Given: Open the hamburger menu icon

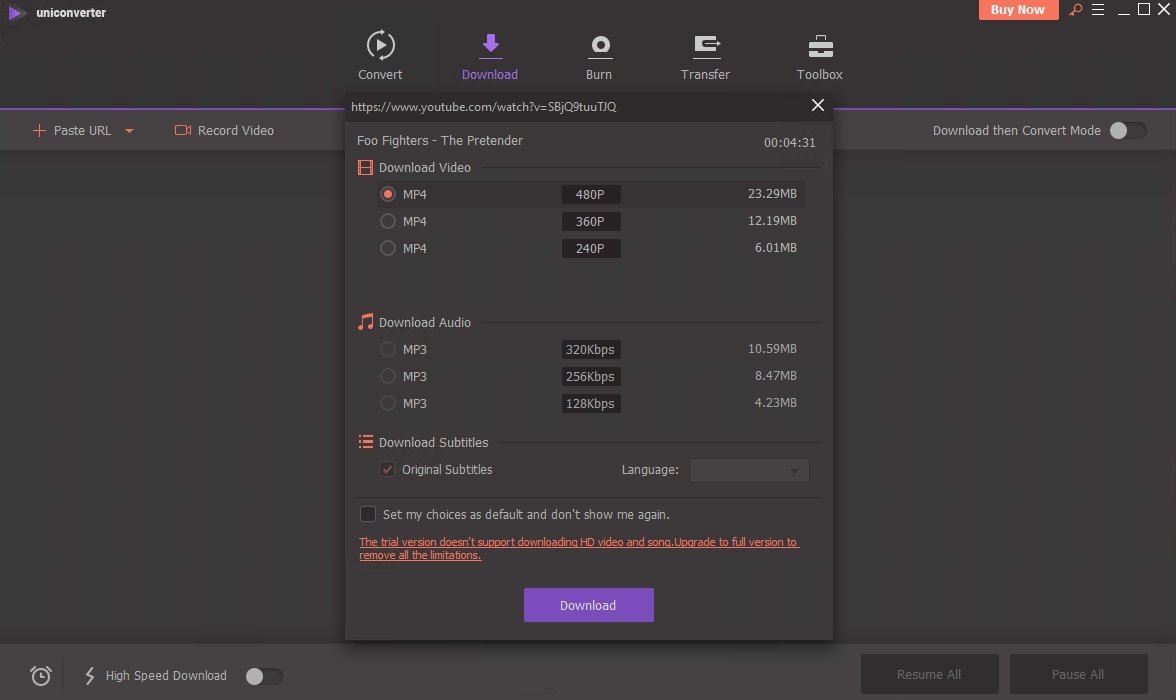Looking at the screenshot, I should pyautogui.click(x=1098, y=10).
